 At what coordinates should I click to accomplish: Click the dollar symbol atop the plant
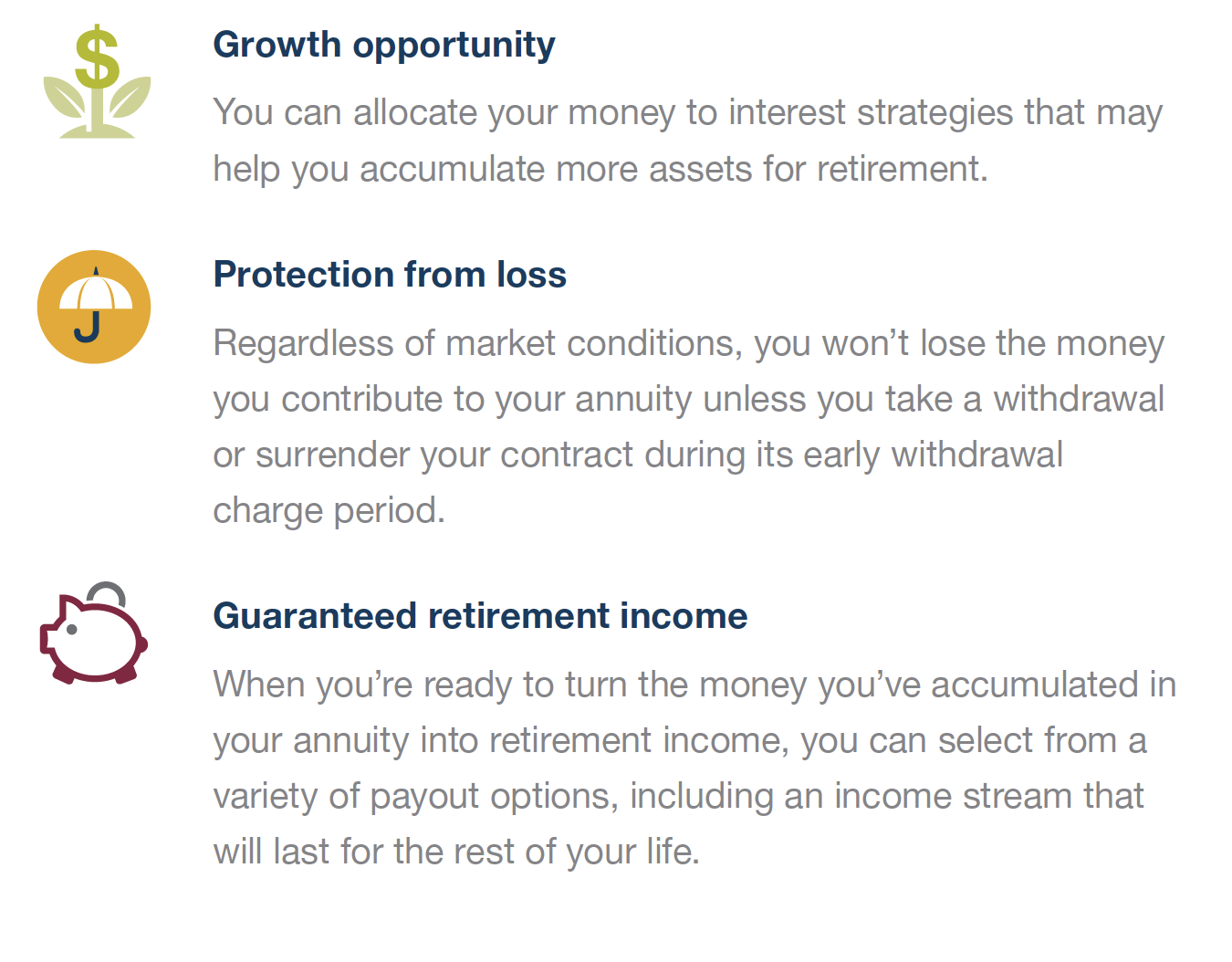[97, 58]
